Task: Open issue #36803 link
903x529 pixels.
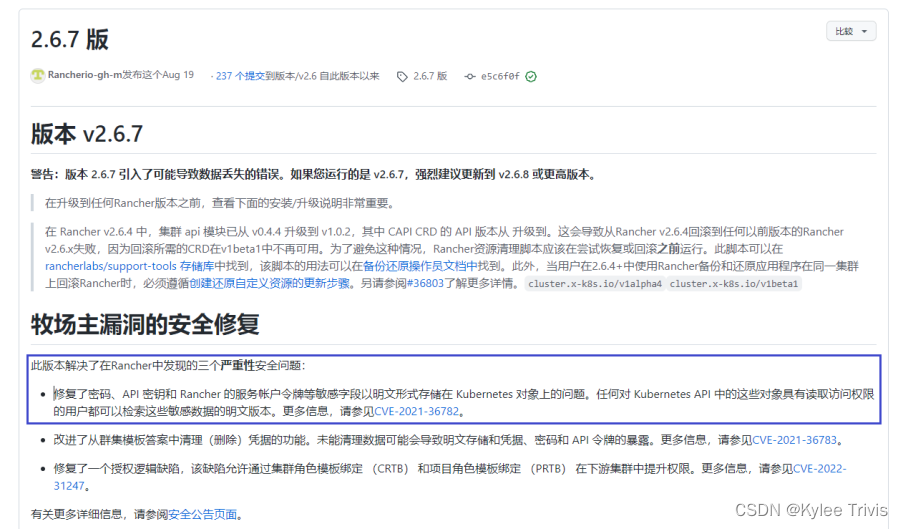Action: 425,283
